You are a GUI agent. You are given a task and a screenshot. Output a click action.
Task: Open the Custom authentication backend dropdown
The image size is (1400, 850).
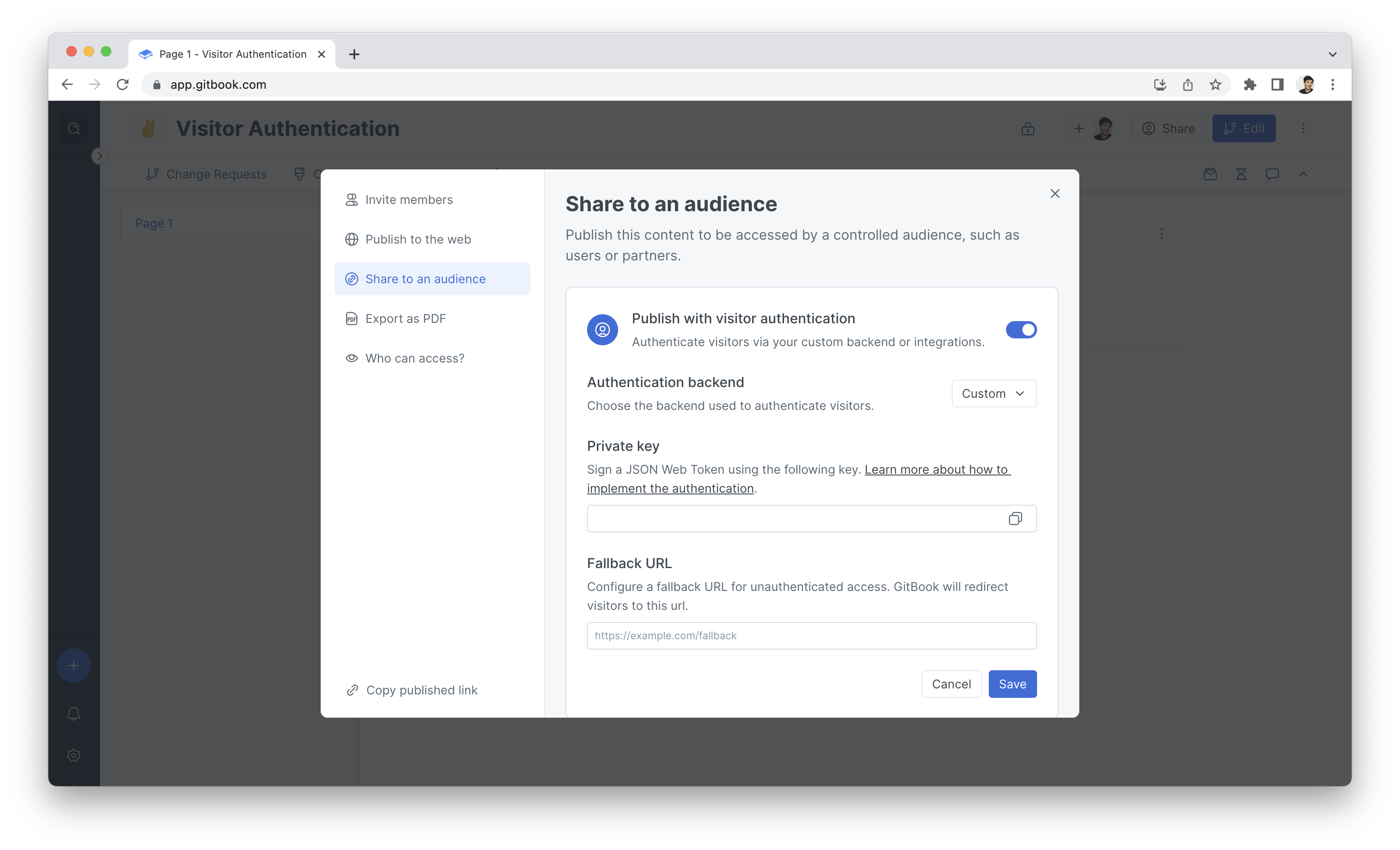pos(994,394)
